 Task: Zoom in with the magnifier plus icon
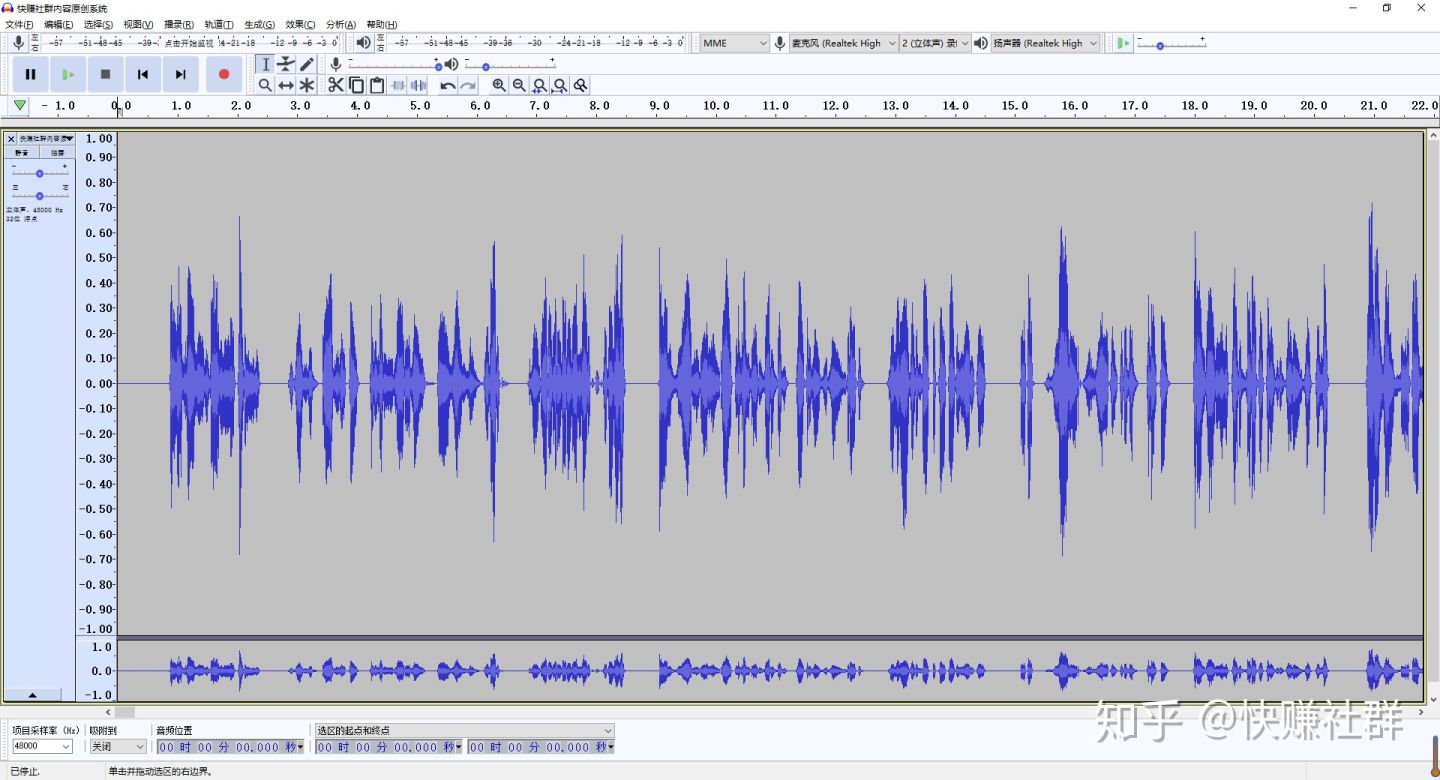pos(499,86)
